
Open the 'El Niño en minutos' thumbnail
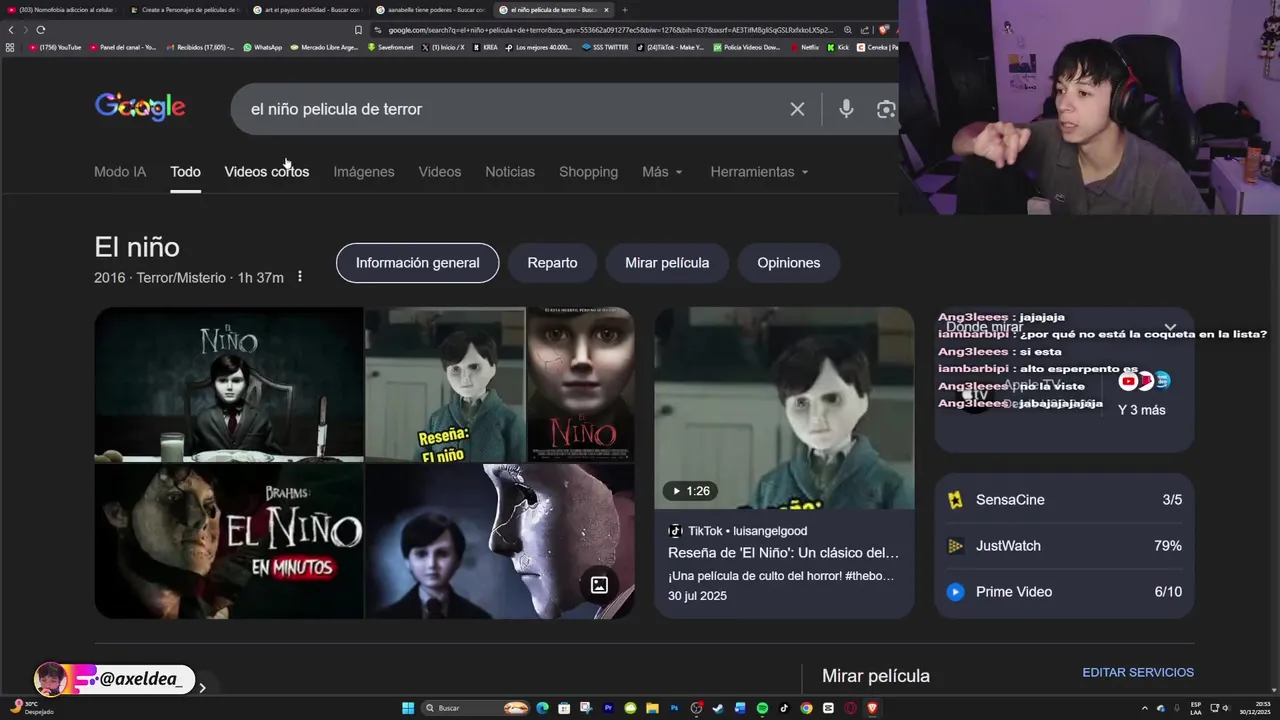coord(229,541)
